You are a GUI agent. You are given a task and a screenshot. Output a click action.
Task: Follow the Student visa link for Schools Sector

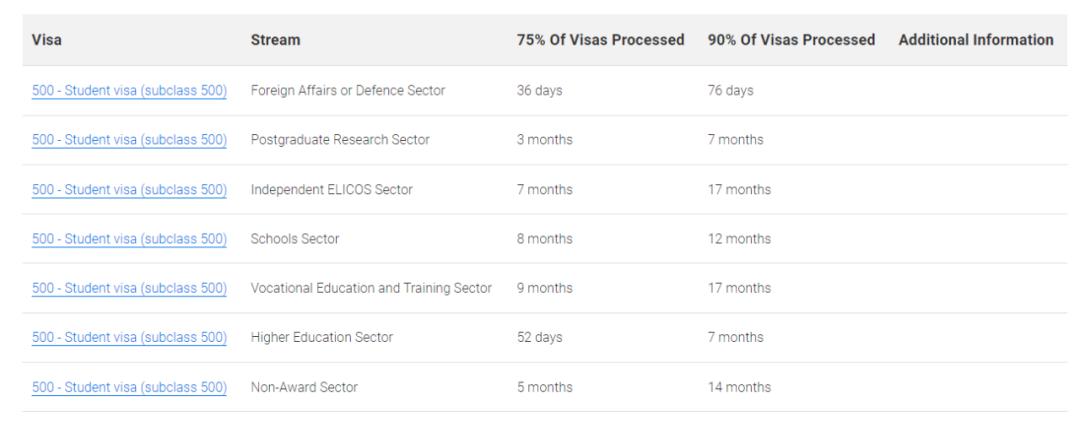(x=129, y=239)
